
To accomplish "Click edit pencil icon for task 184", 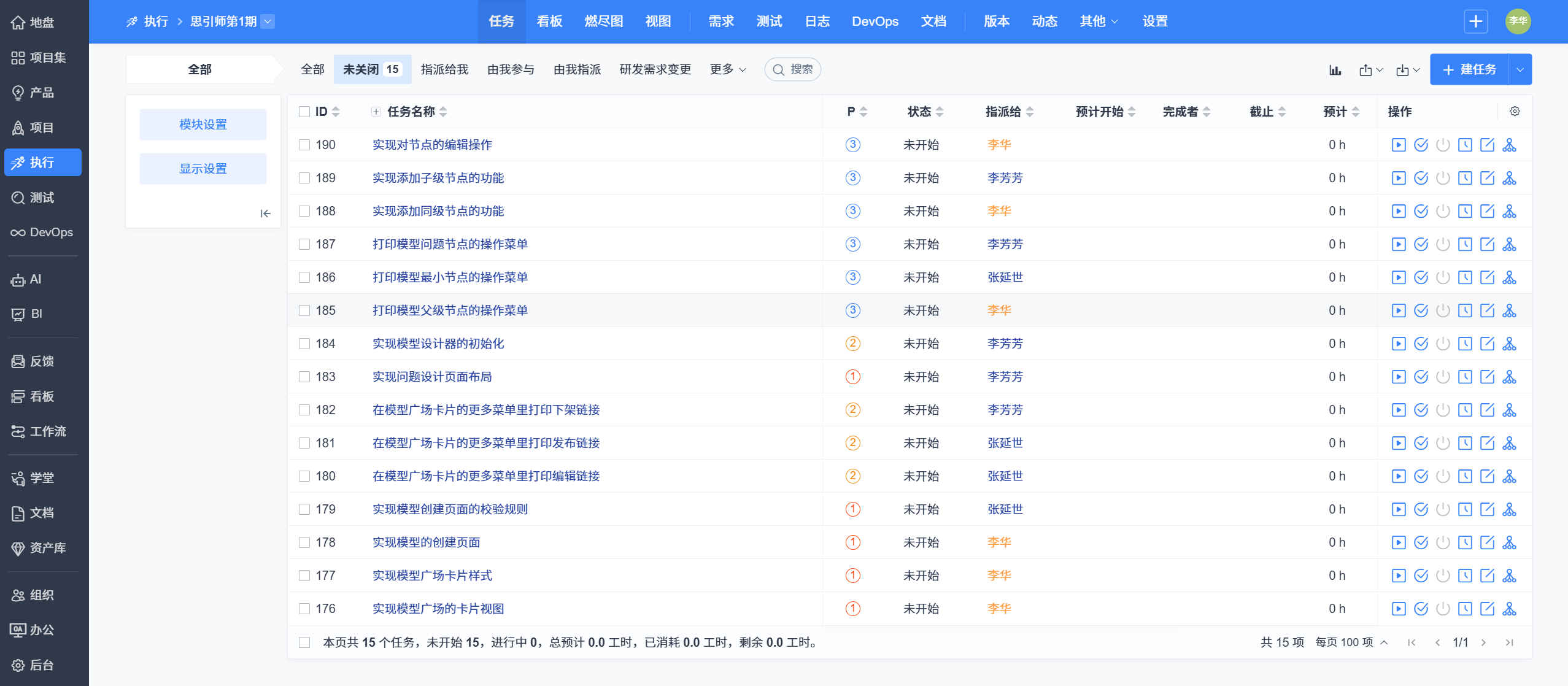I will pos(1486,344).
